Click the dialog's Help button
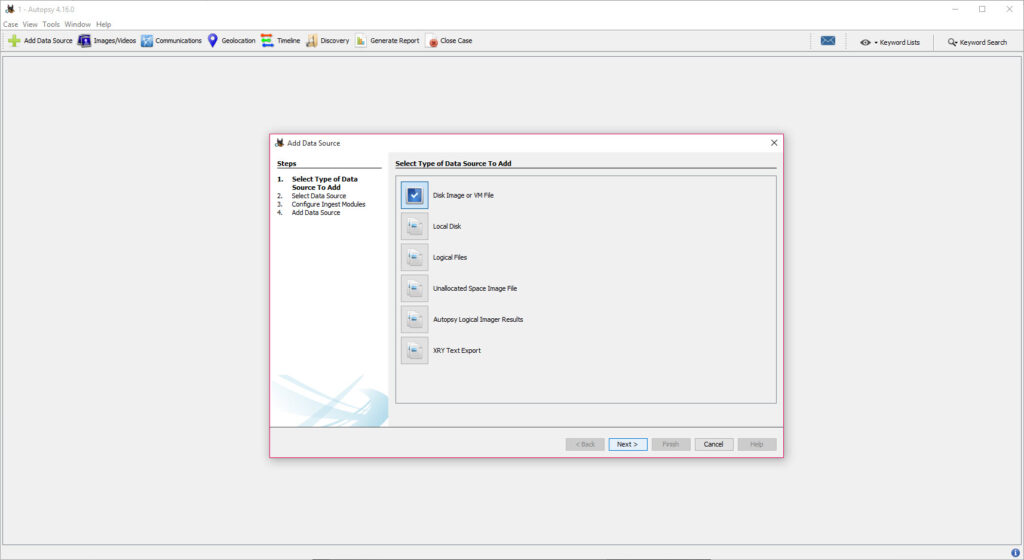Screen dimensions: 1024x560 tap(757, 444)
